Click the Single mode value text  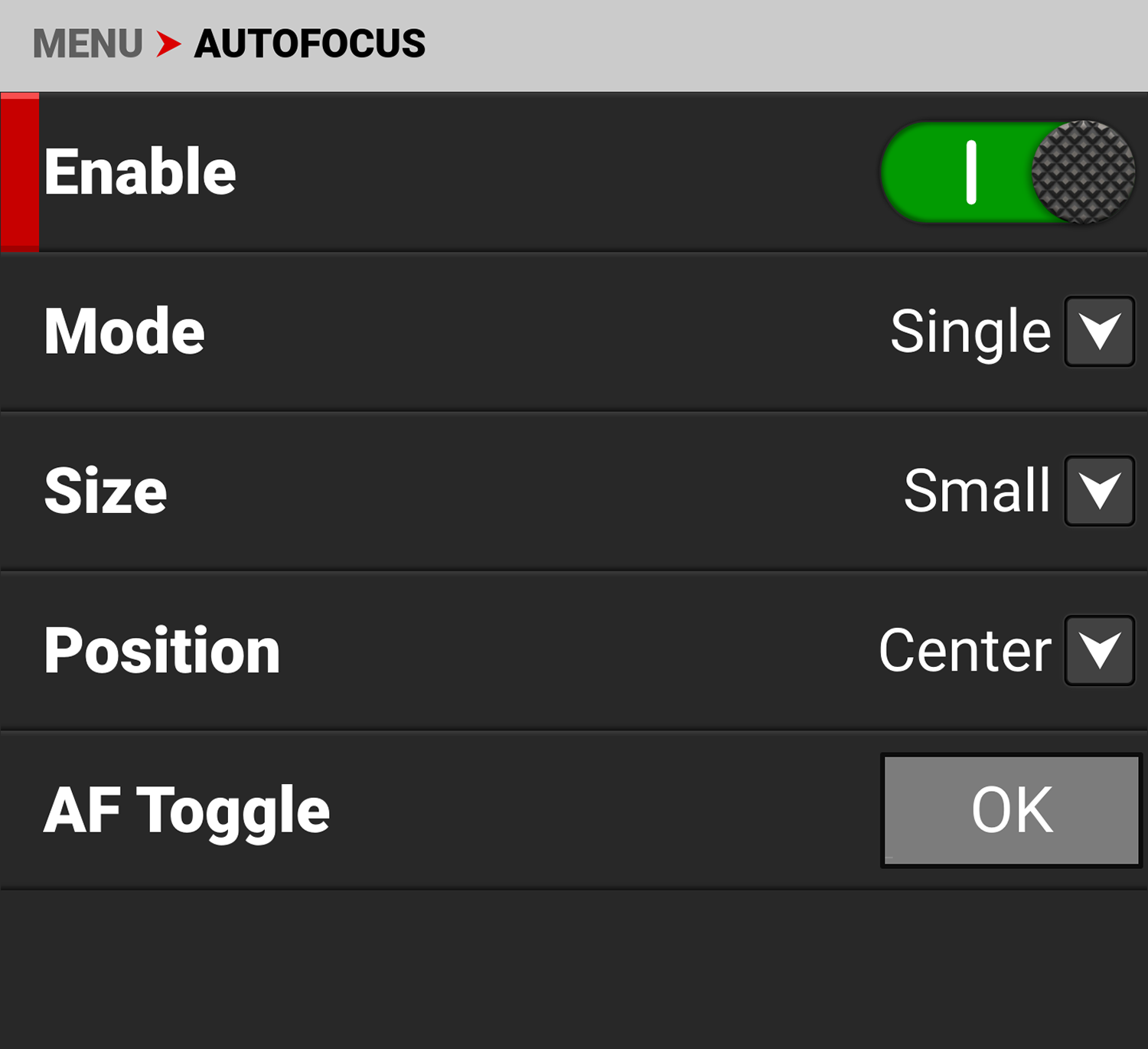click(970, 332)
